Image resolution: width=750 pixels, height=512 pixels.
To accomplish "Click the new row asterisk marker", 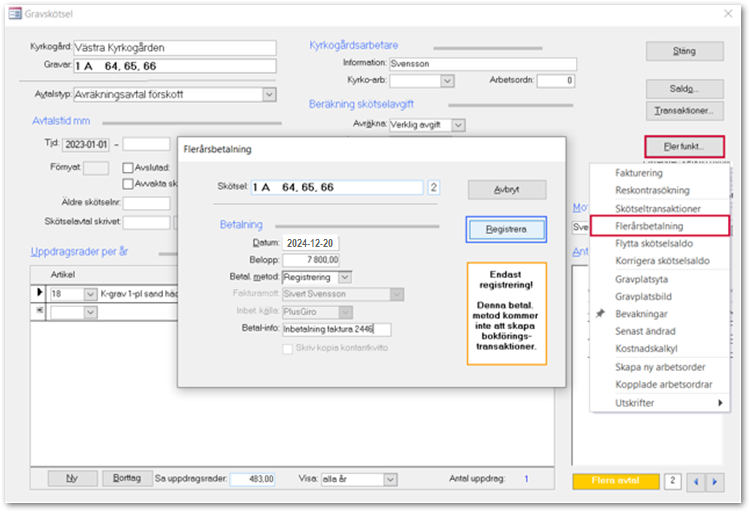I will [x=39, y=312].
